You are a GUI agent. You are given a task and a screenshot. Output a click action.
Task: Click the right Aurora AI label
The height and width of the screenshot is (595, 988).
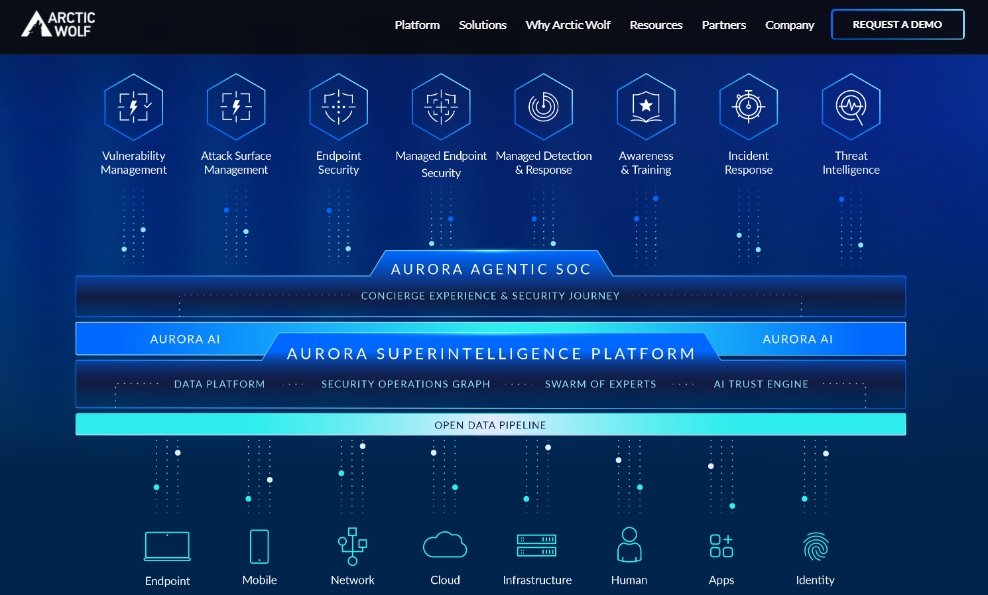798,339
